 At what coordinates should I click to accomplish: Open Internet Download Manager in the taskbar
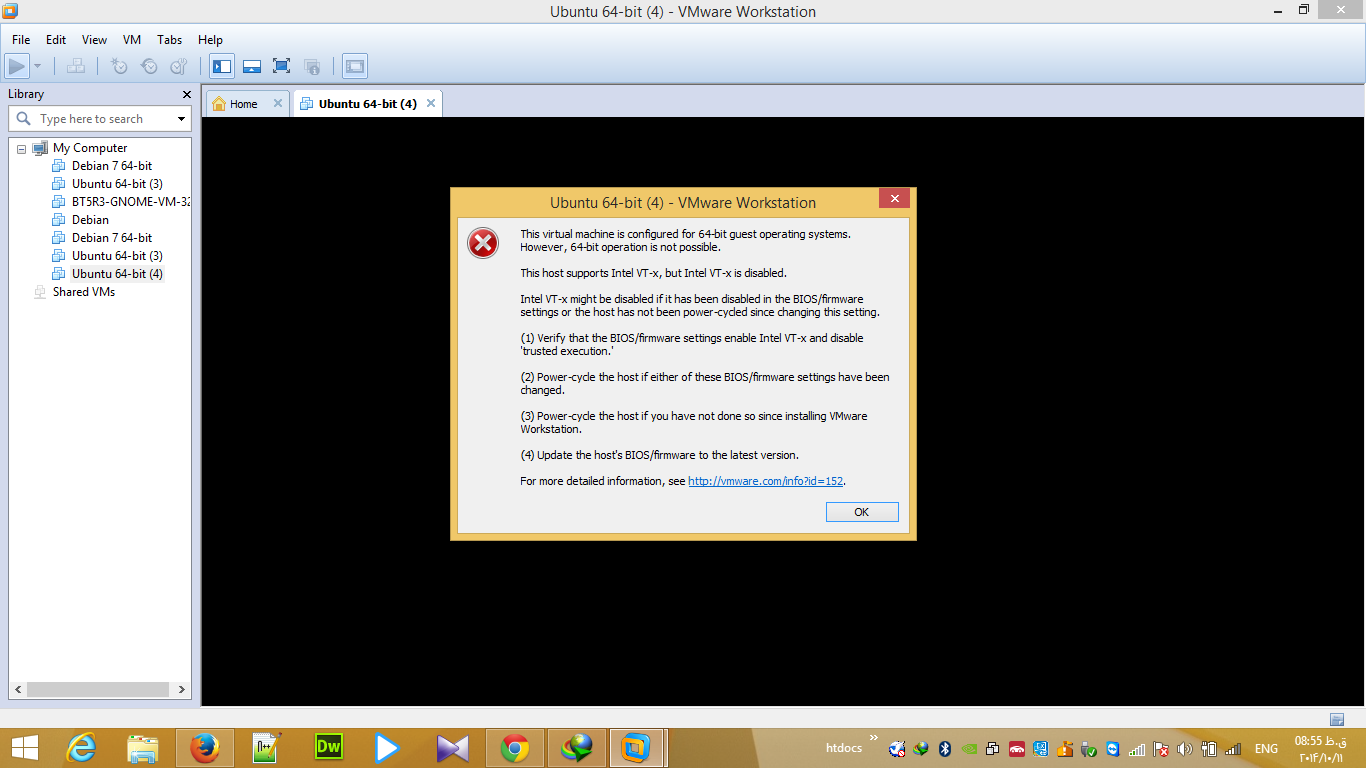tap(577, 748)
